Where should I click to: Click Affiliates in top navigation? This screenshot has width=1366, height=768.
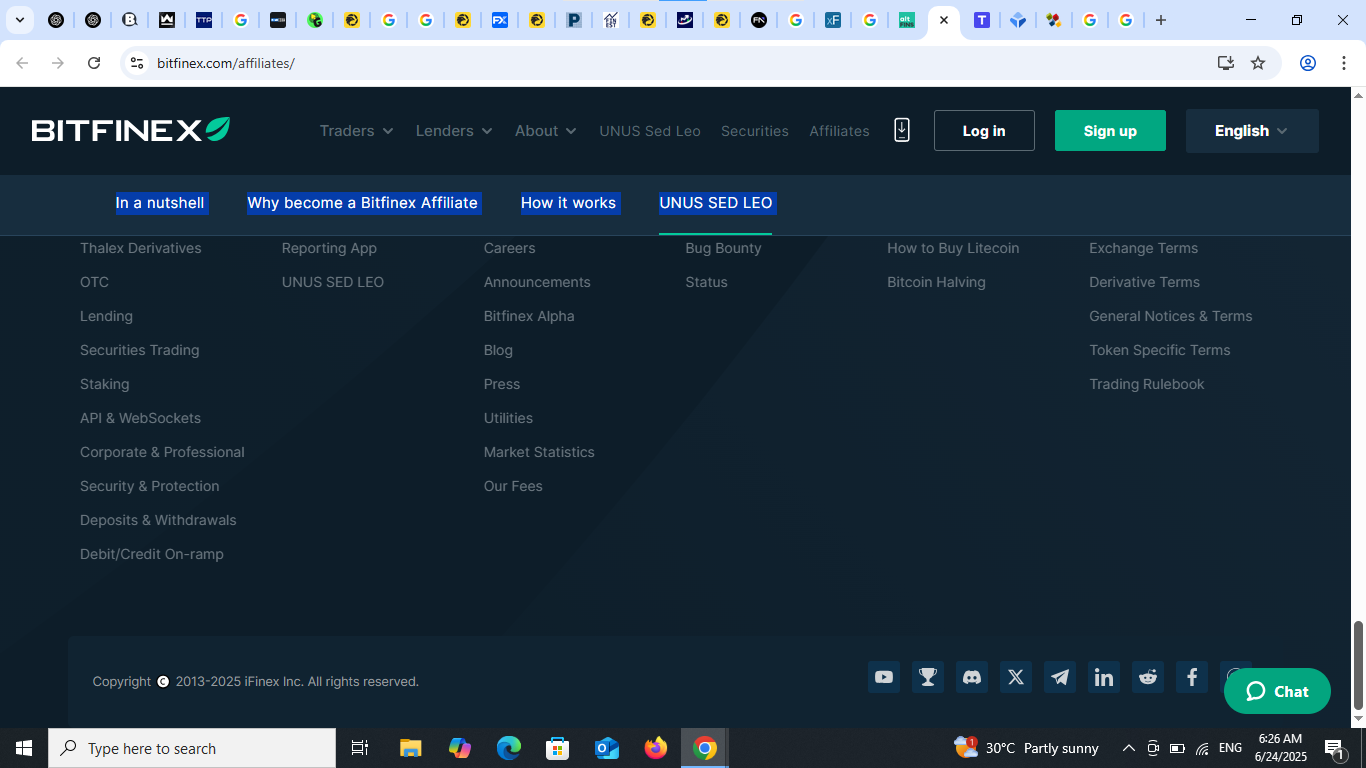pos(839,131)
